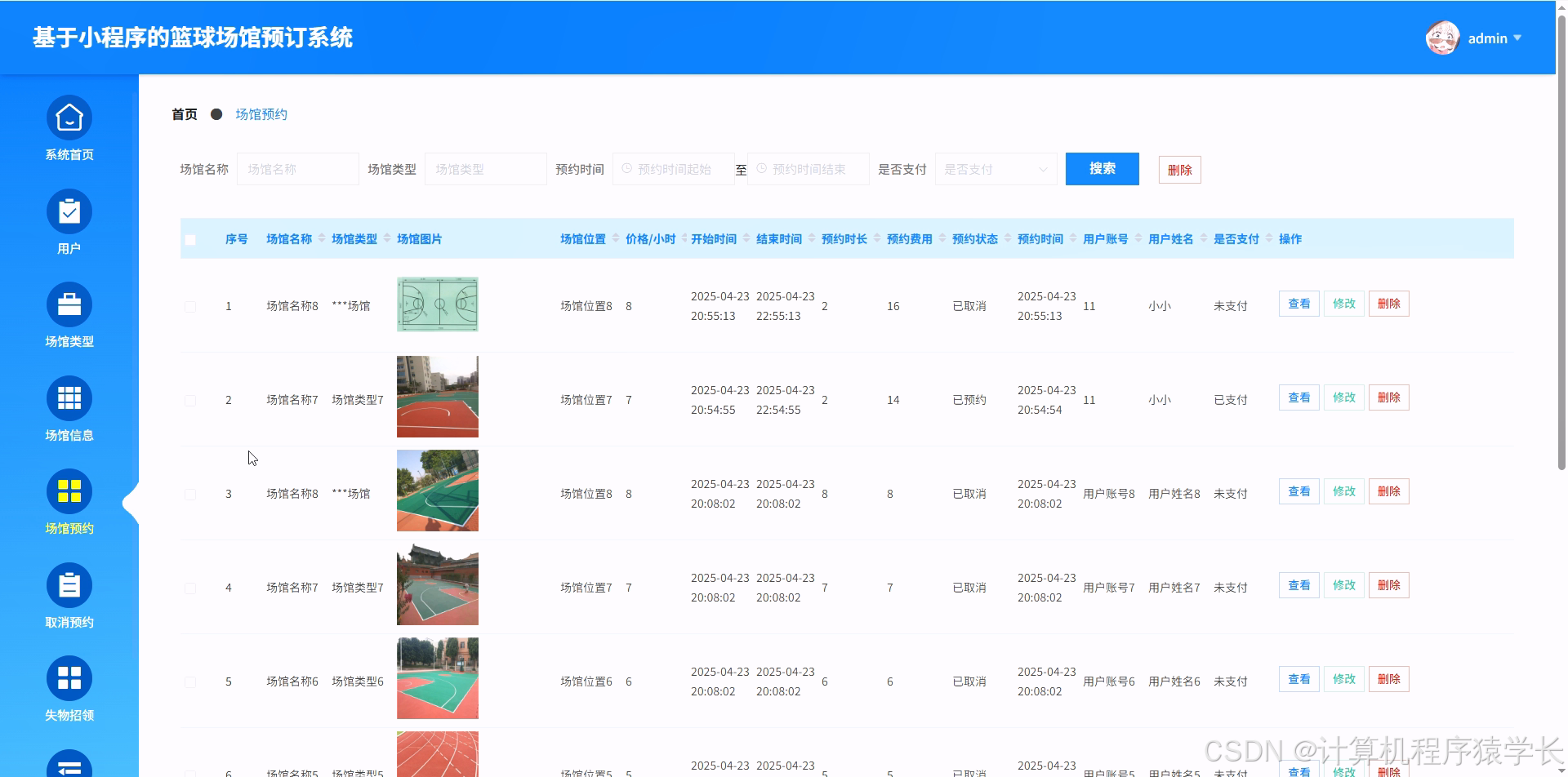Image resolution: width=1568 pixels, height=777 pixels.
Task: Click the 首页 breadcrumb item
Action: pyautogui.click(x=183, y=114)
